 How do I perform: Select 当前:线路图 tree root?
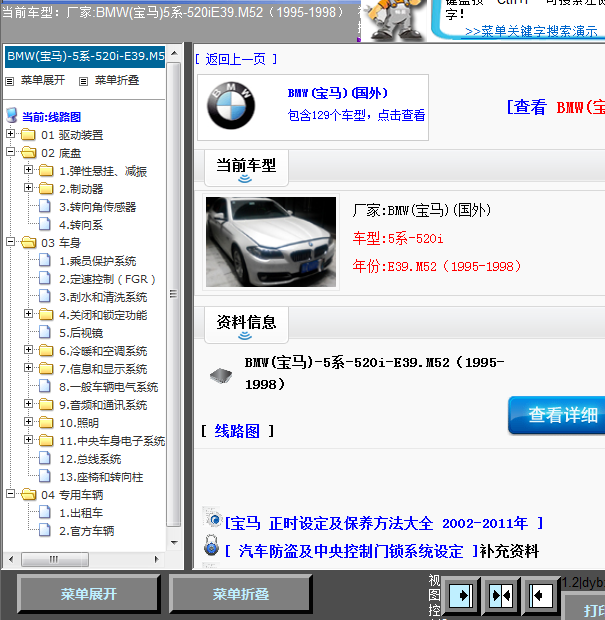click(x=51, y=117)
